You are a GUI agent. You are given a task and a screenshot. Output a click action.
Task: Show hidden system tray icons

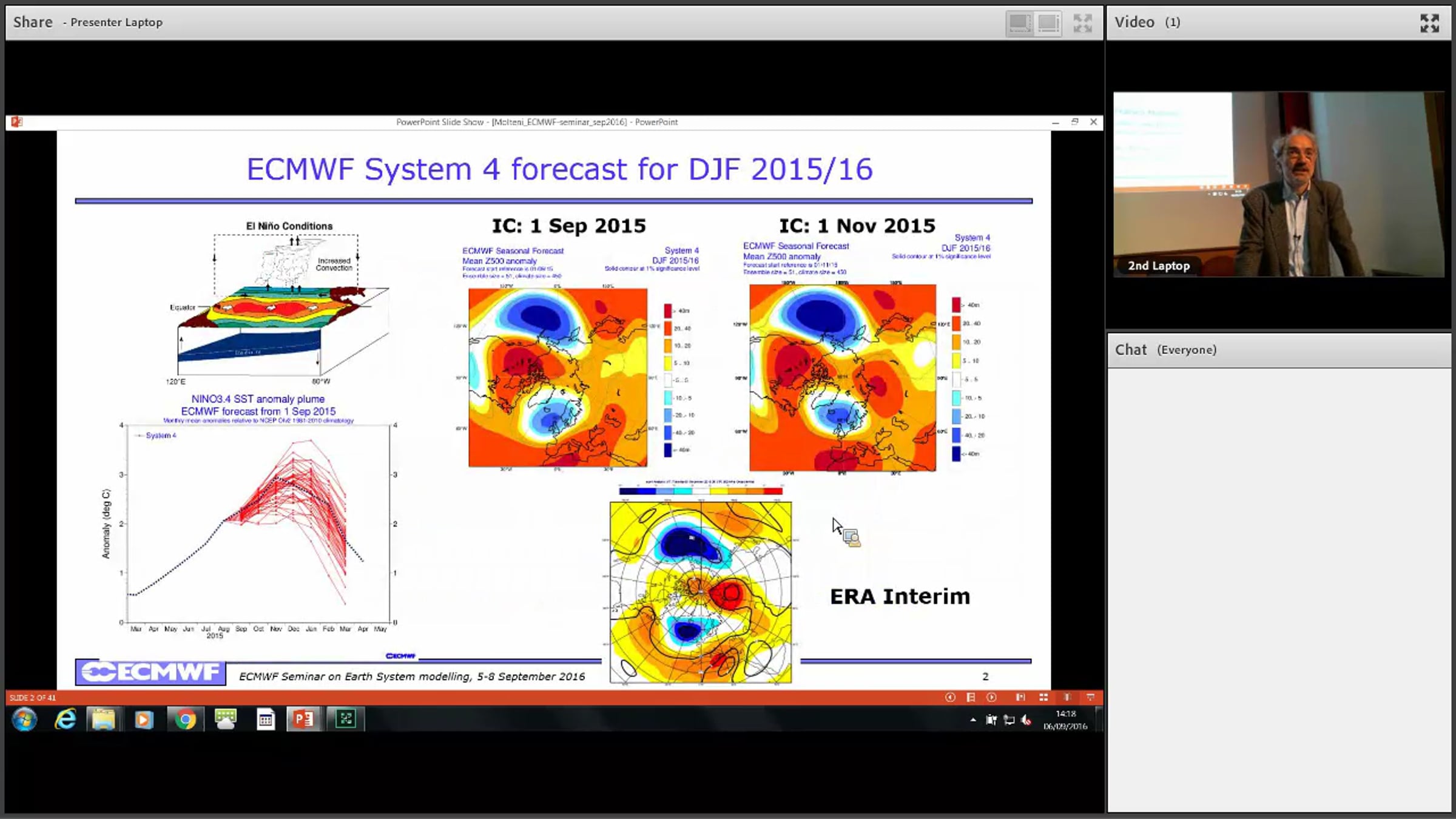973,720
